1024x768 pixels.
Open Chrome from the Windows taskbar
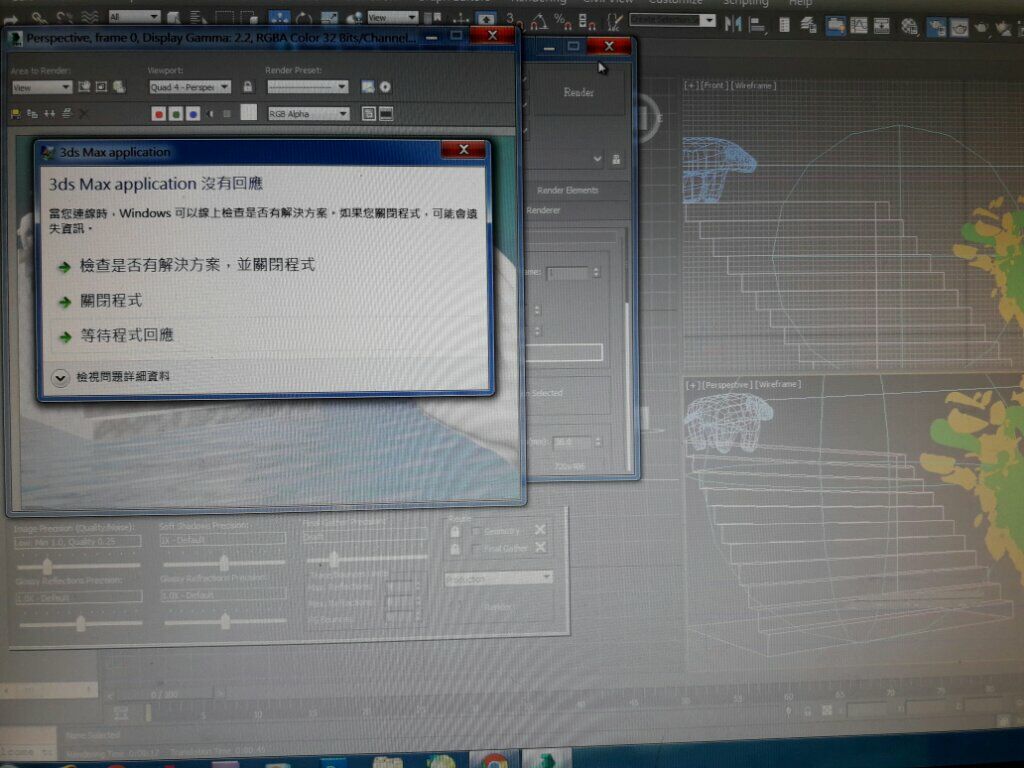[x=494, y=761]
